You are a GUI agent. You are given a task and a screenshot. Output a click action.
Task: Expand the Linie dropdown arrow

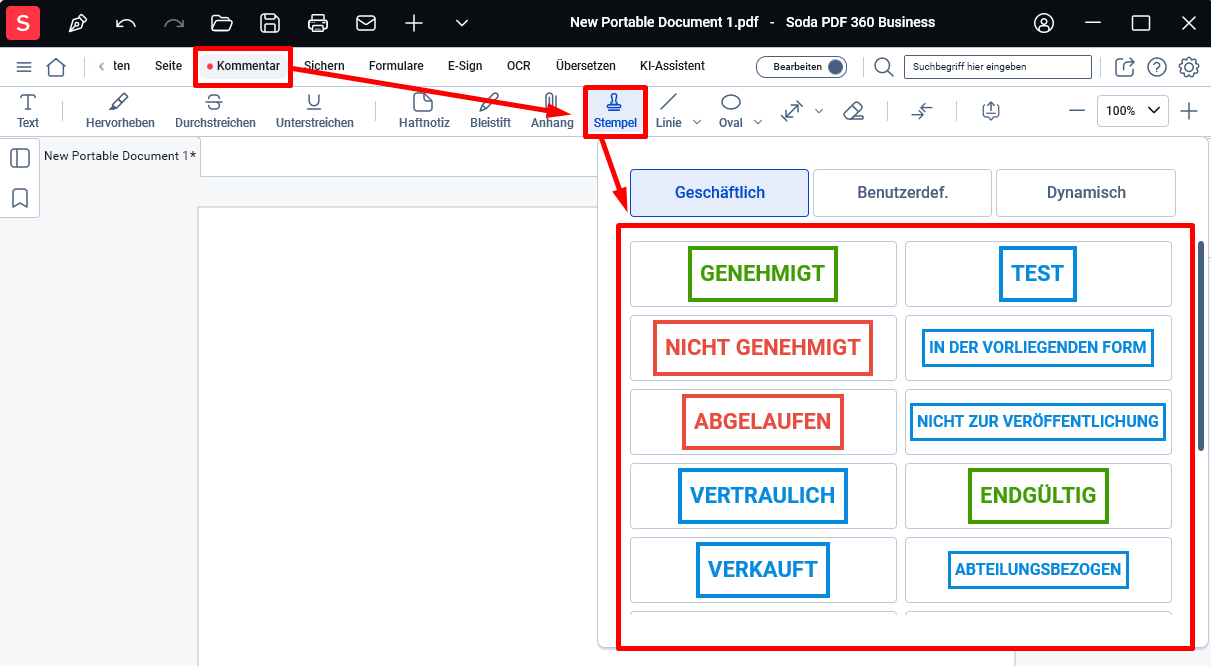point(697,122)
